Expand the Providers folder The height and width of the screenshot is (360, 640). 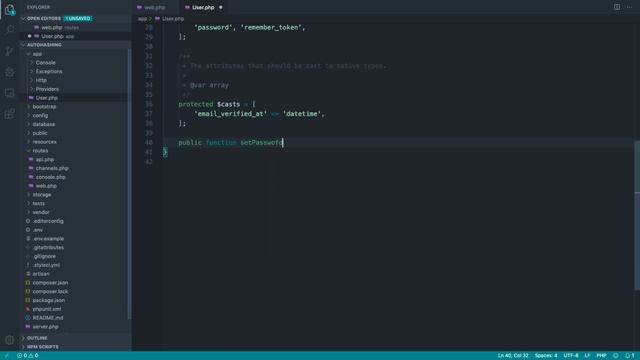pos(76,89)
